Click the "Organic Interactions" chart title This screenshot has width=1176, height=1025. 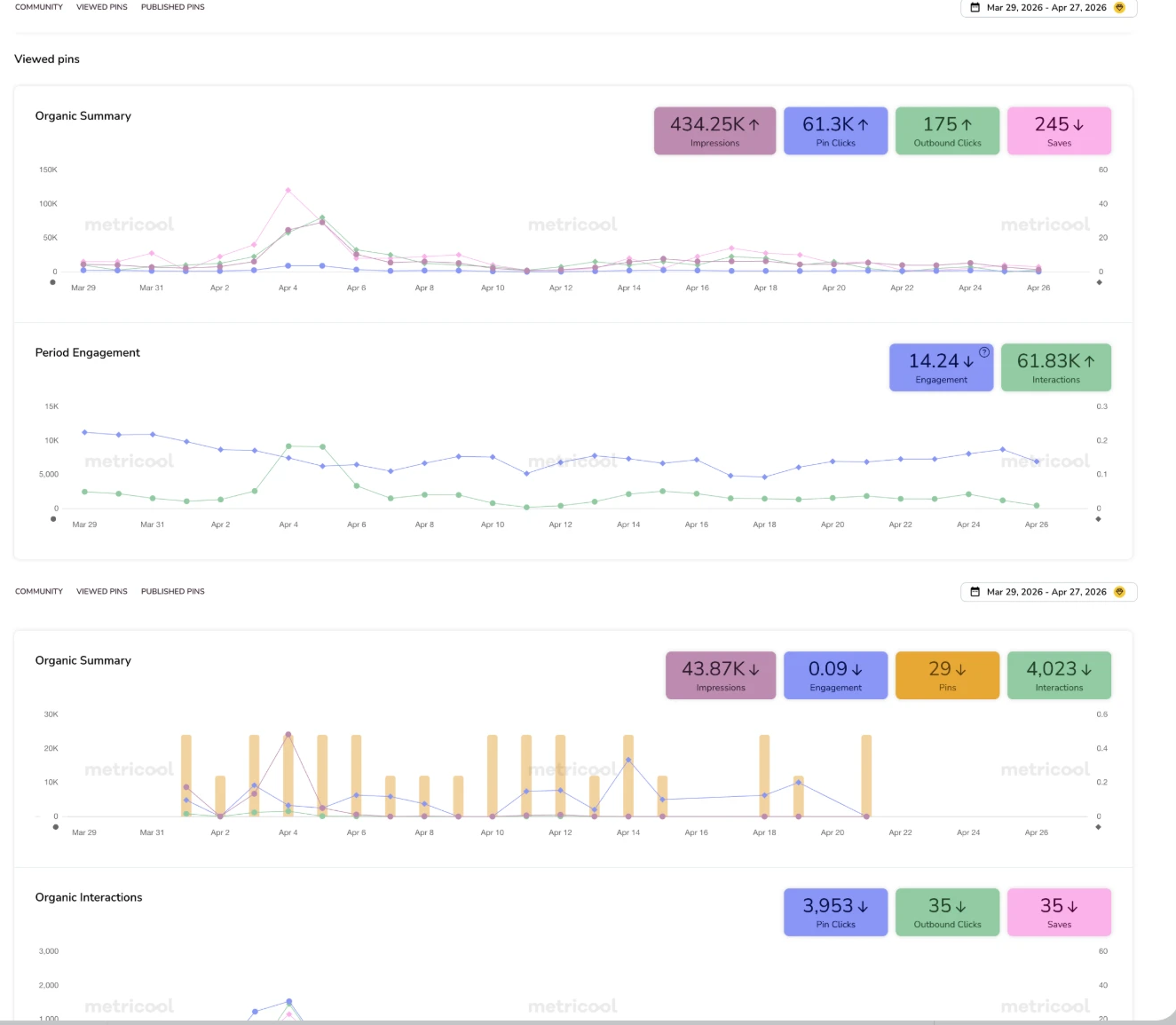(89, 897)
